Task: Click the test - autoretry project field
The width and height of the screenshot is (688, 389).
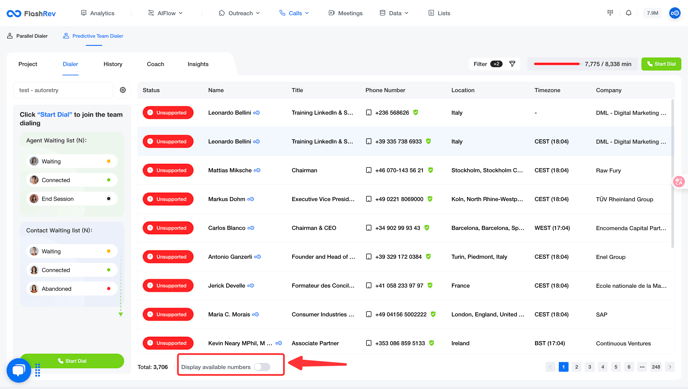Action: [63, 90]
